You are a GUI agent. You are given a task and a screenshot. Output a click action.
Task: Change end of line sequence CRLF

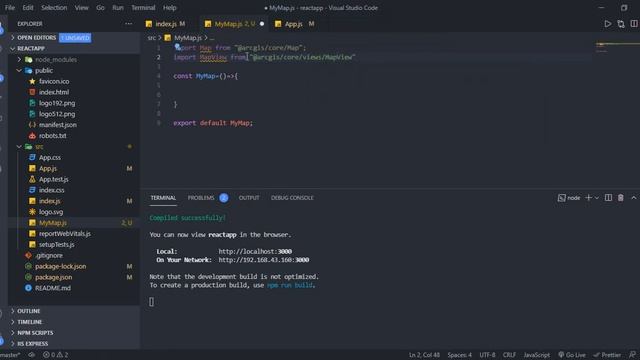[509, 355]
